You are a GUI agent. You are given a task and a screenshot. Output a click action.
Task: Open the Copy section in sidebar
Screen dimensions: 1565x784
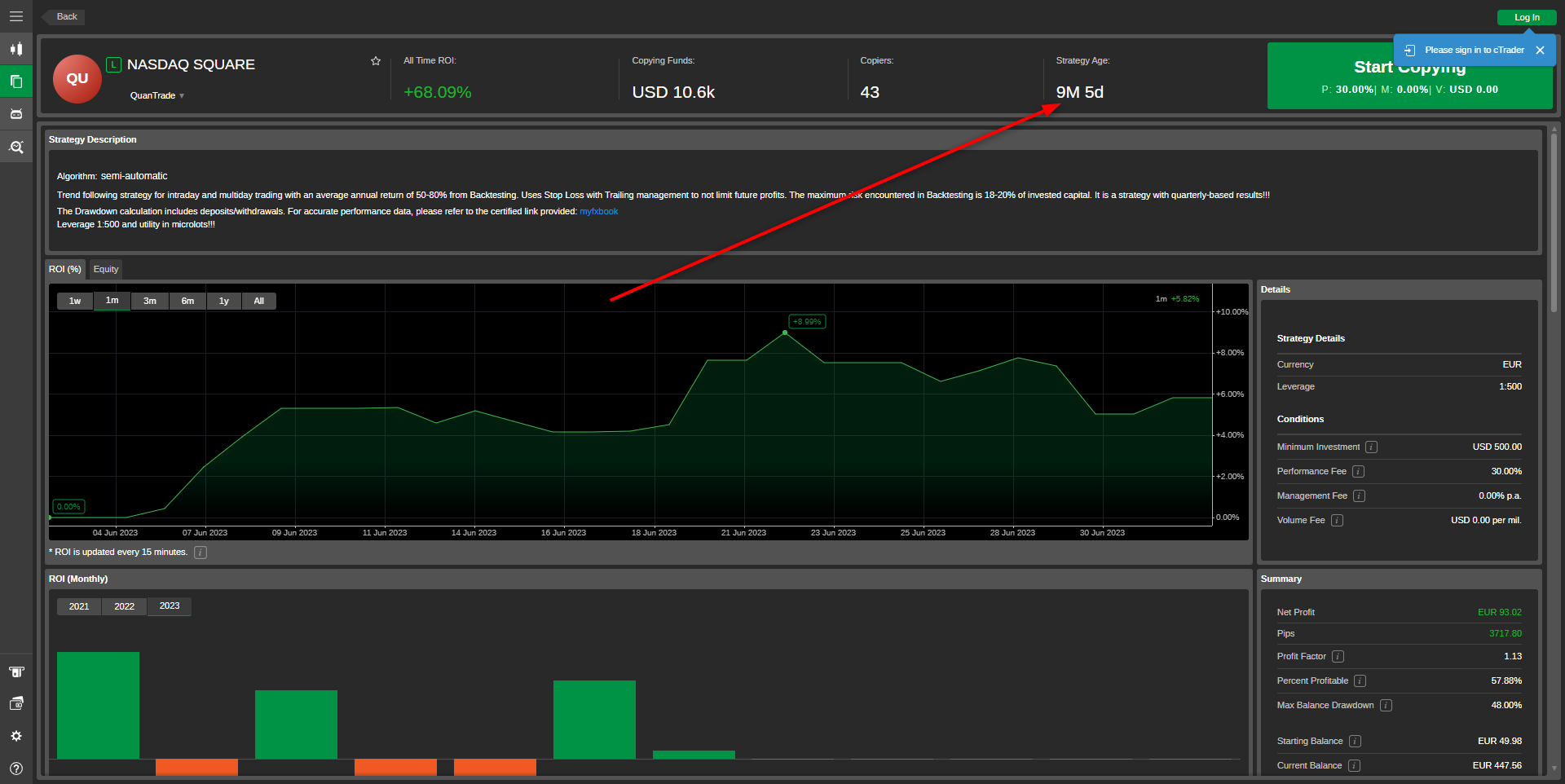pyautogui.click(x=15, y=81)
